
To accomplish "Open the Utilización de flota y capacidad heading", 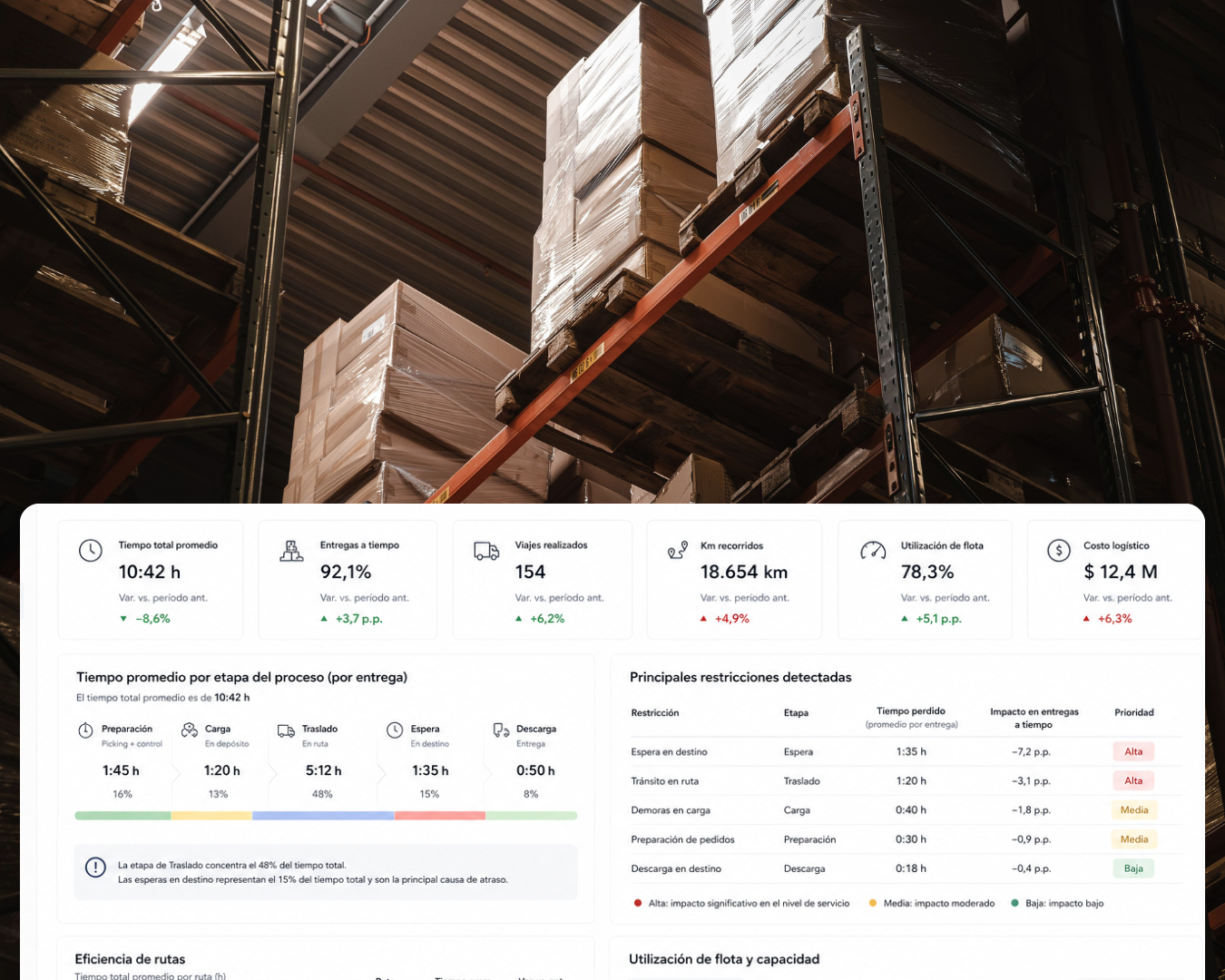I will (x=724, y=959).
